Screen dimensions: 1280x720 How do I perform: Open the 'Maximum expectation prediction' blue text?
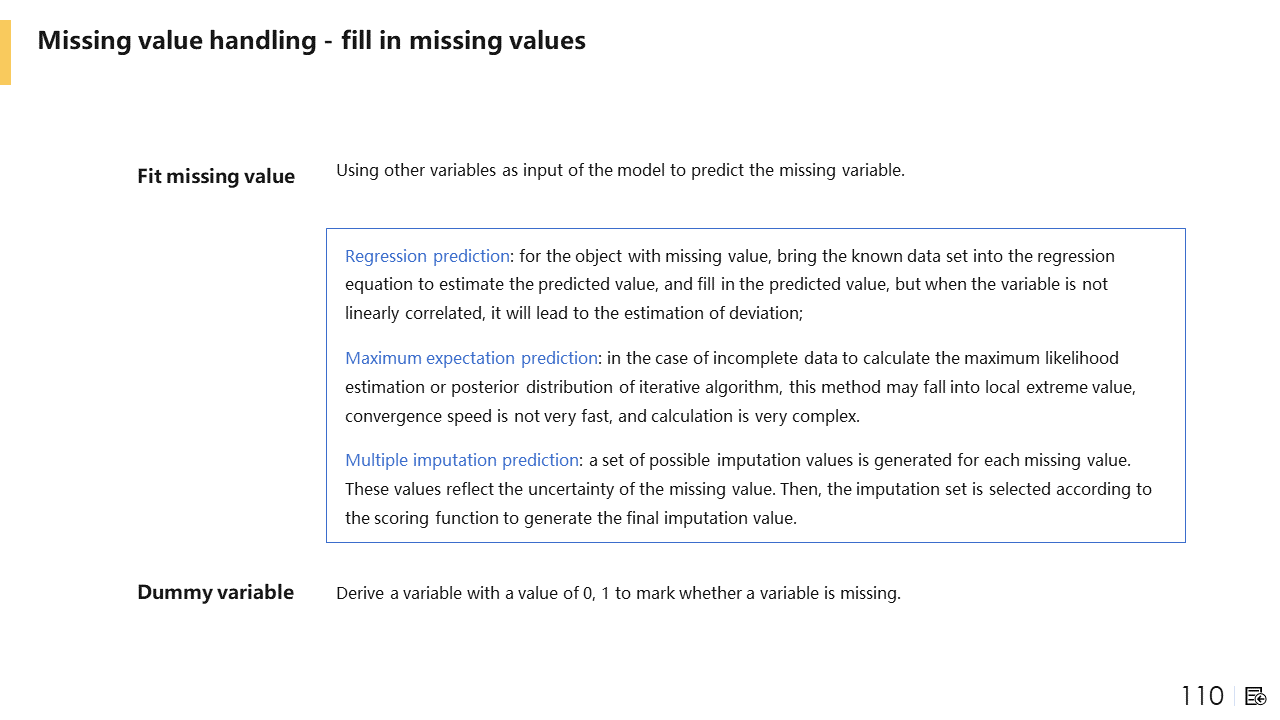point(471,358)
